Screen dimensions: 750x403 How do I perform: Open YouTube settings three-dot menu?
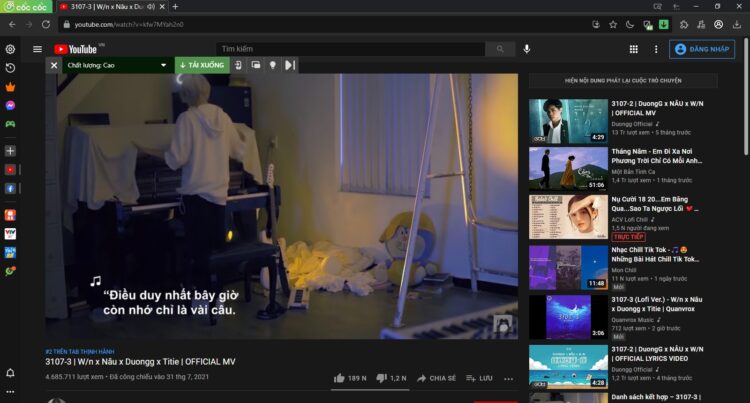point(654,48)
